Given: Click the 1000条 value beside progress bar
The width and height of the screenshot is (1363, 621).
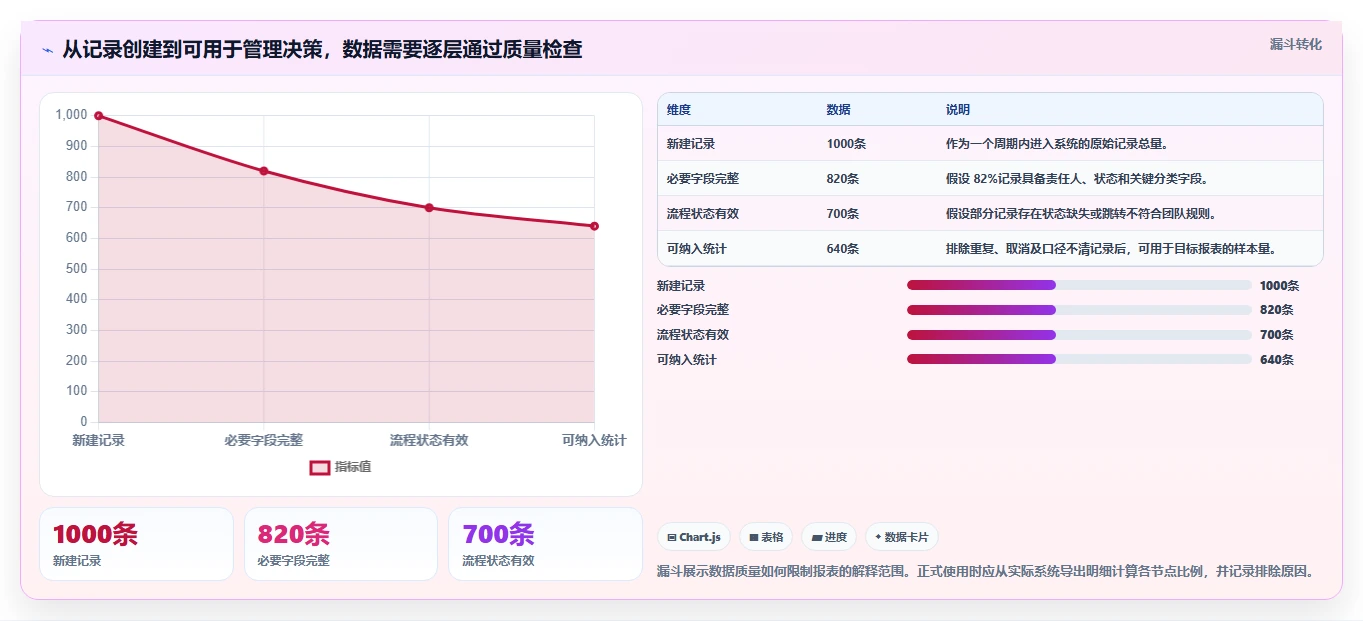Looking at the screenshot, I should (1279, 286).
